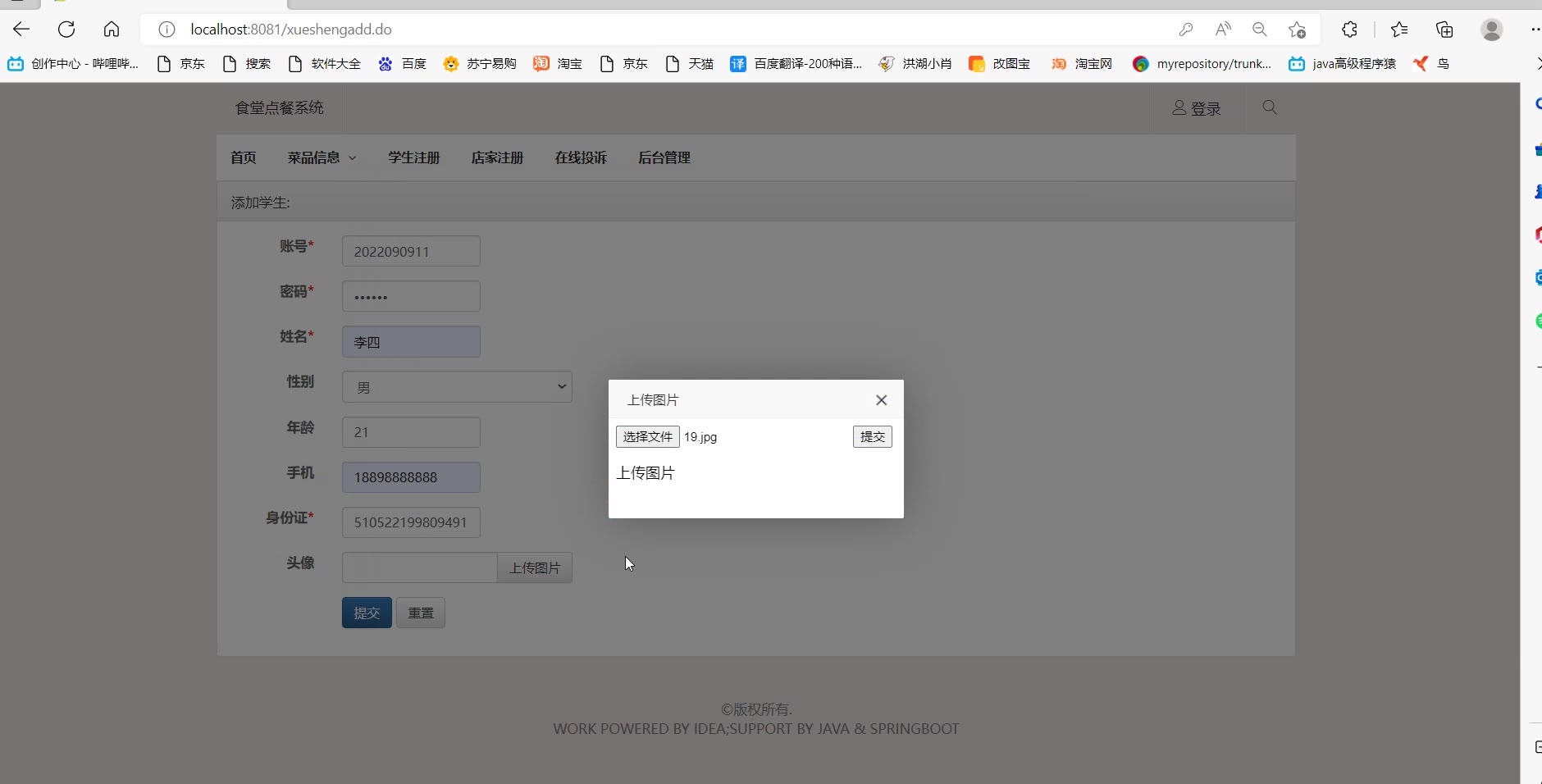Open the 百度 bookmark
The image size is (1542, 784).
[403, 64]
